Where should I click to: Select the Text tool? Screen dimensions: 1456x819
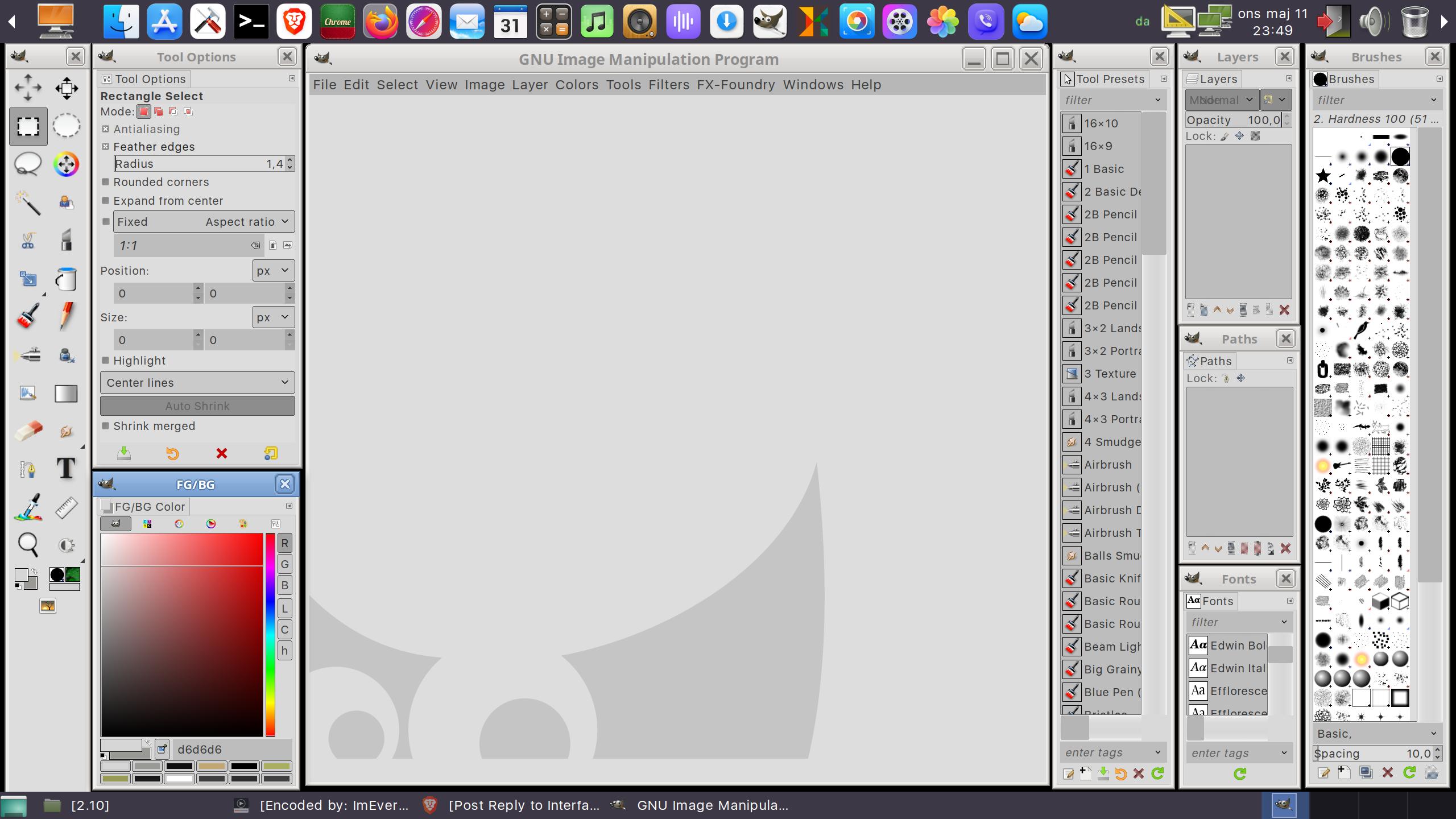[x=66, y=469]
